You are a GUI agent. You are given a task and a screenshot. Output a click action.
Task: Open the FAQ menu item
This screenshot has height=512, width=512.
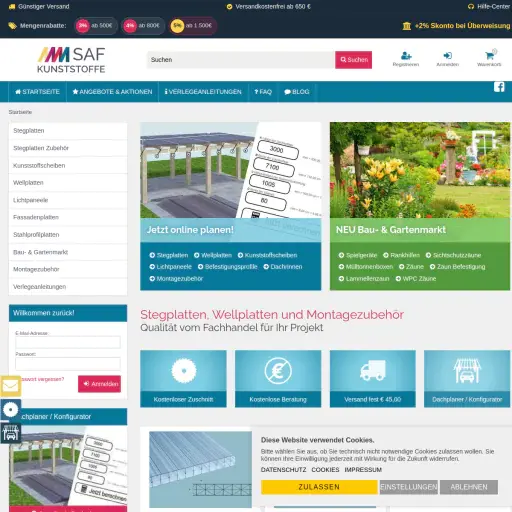(x=263, y=92)
